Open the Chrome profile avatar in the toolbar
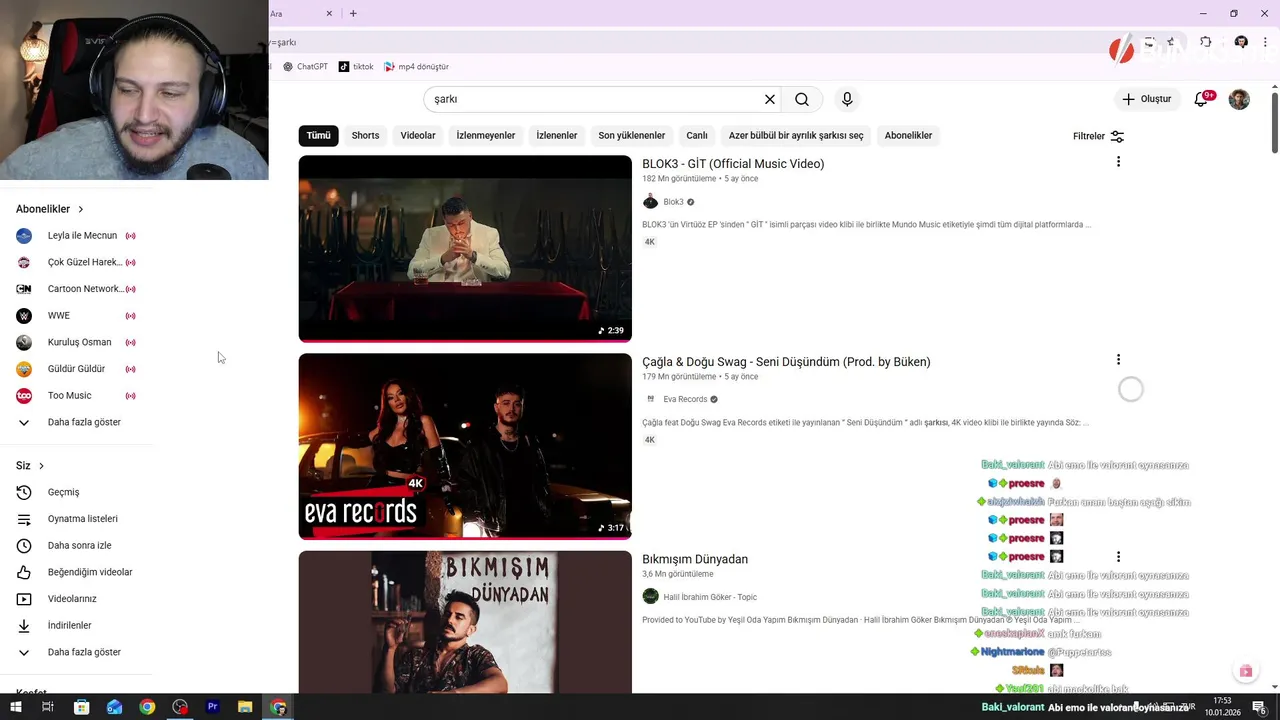This screenshot has height=720, width=1280. 1241,42
